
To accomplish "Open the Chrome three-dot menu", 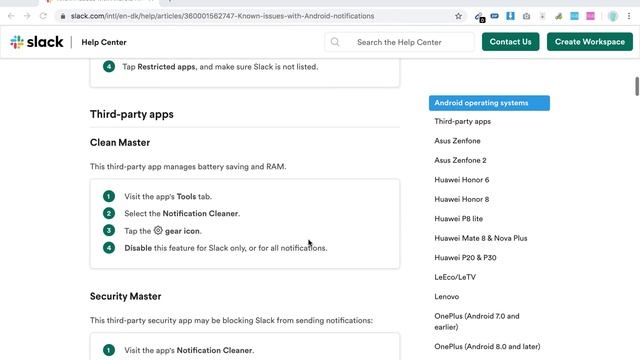I will (629, 16).
